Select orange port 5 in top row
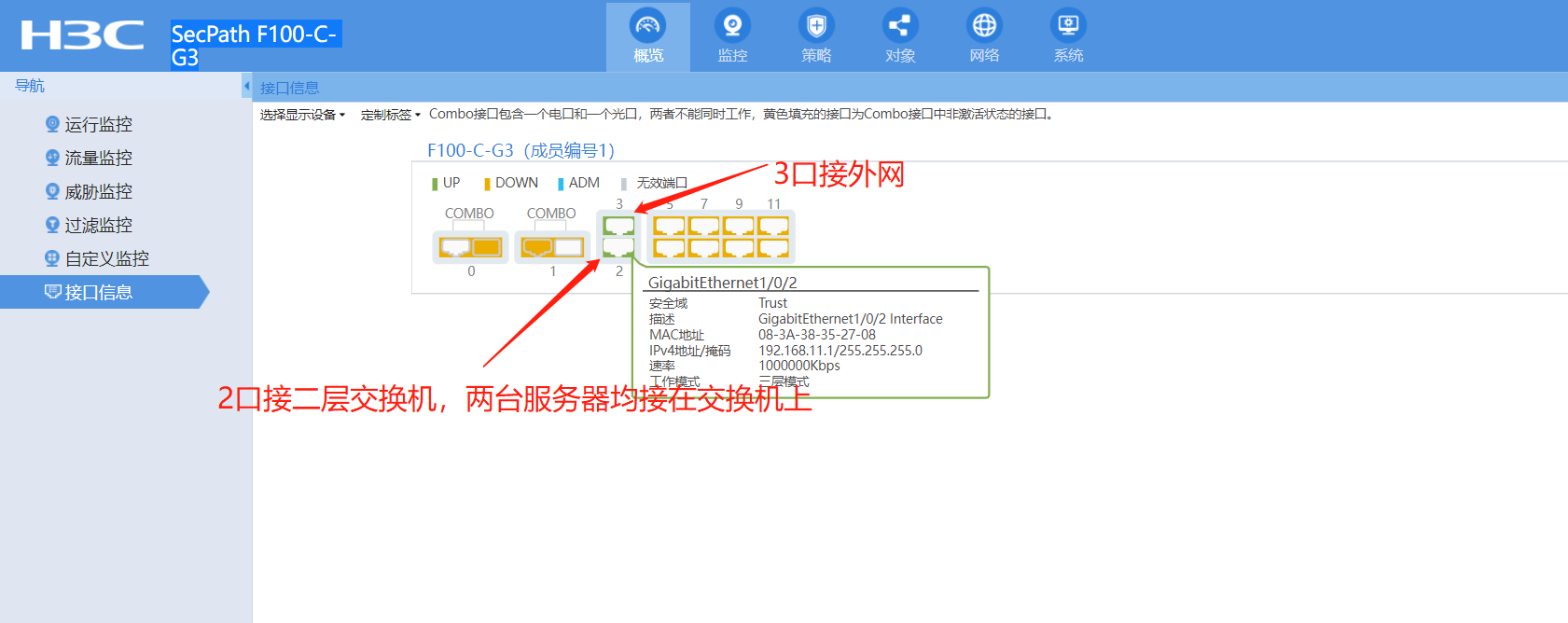Viewport: 1568px width, 623px height. click(x=669, y=226)
